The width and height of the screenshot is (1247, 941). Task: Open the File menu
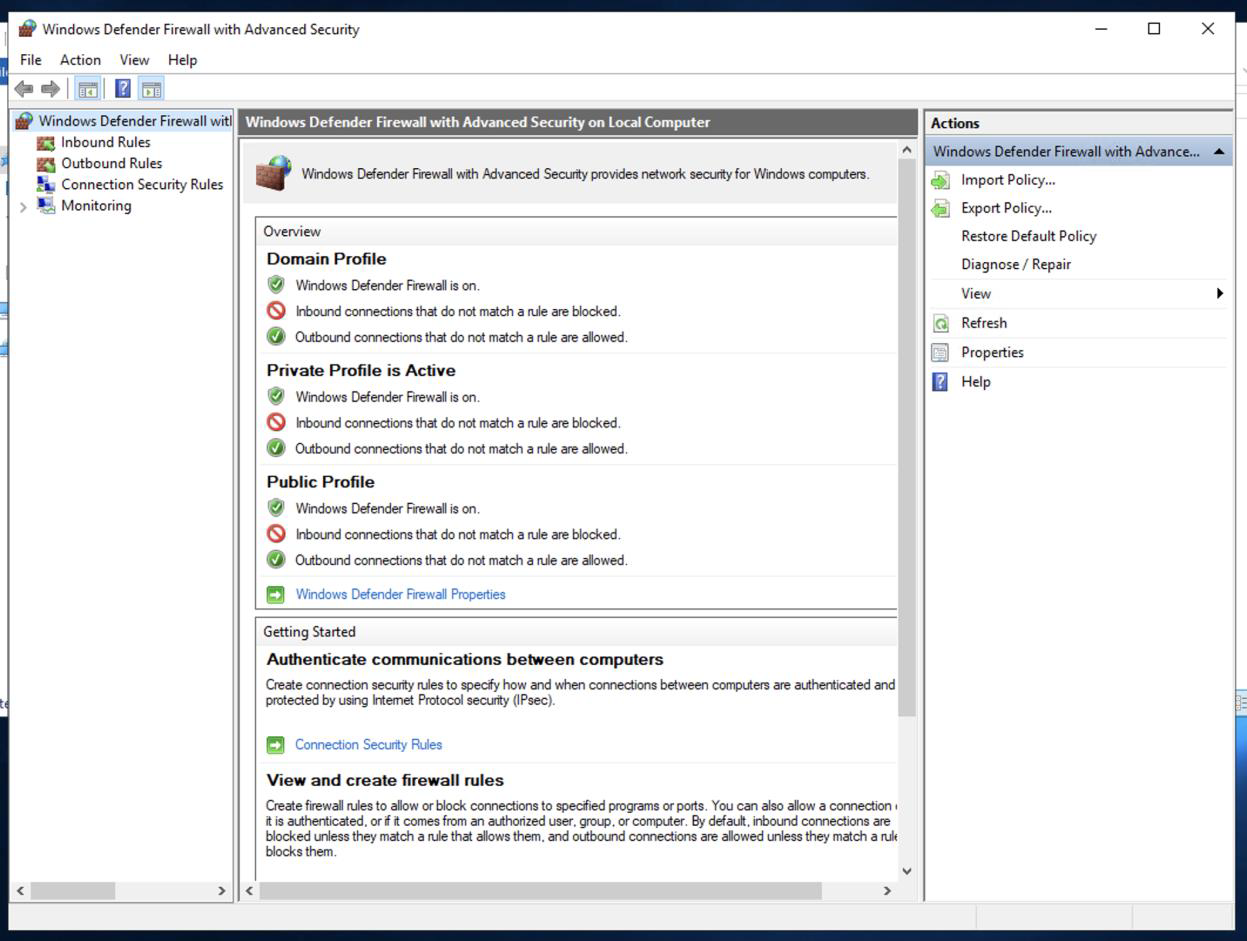coord(31,60)
